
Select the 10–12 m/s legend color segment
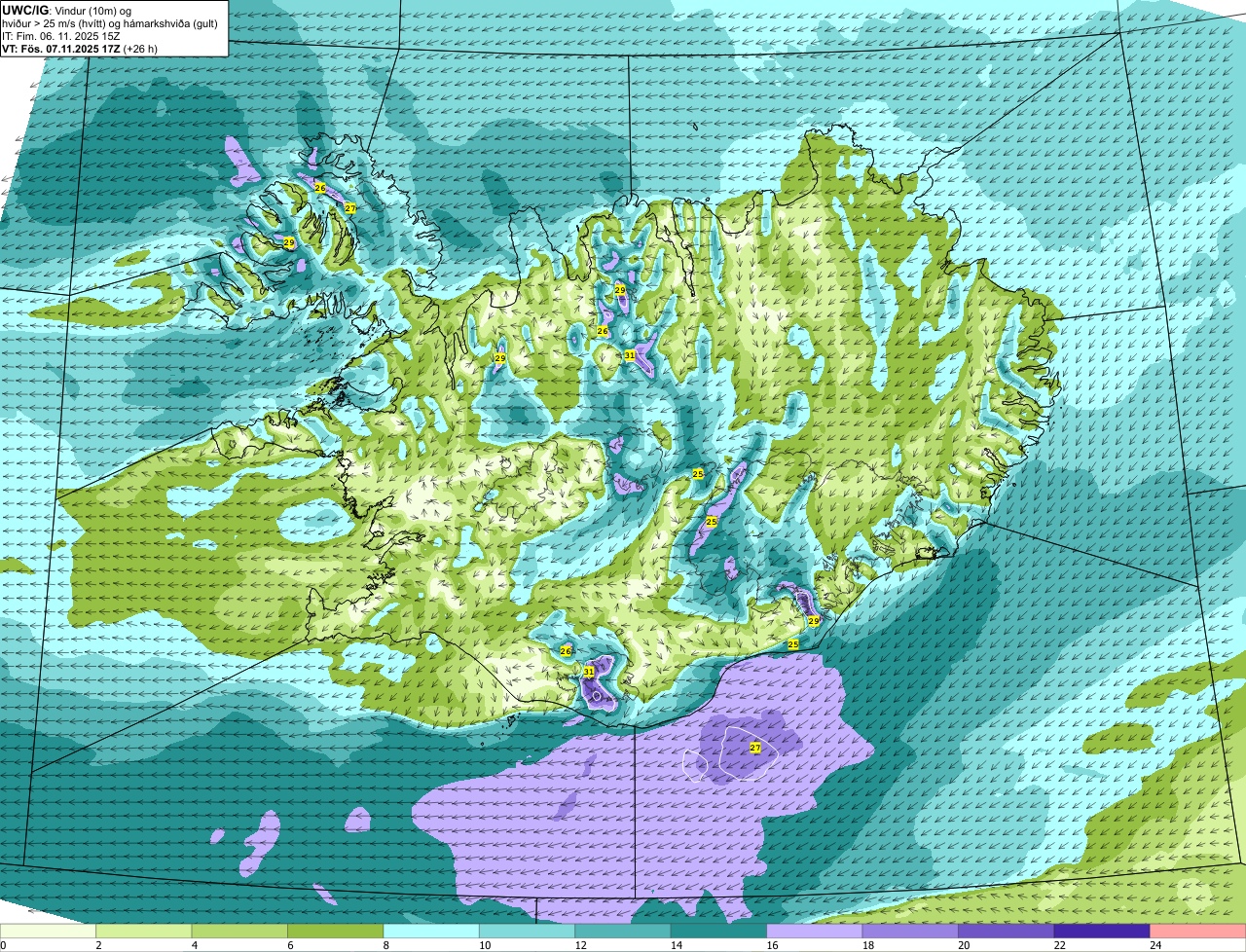(528, 931)
